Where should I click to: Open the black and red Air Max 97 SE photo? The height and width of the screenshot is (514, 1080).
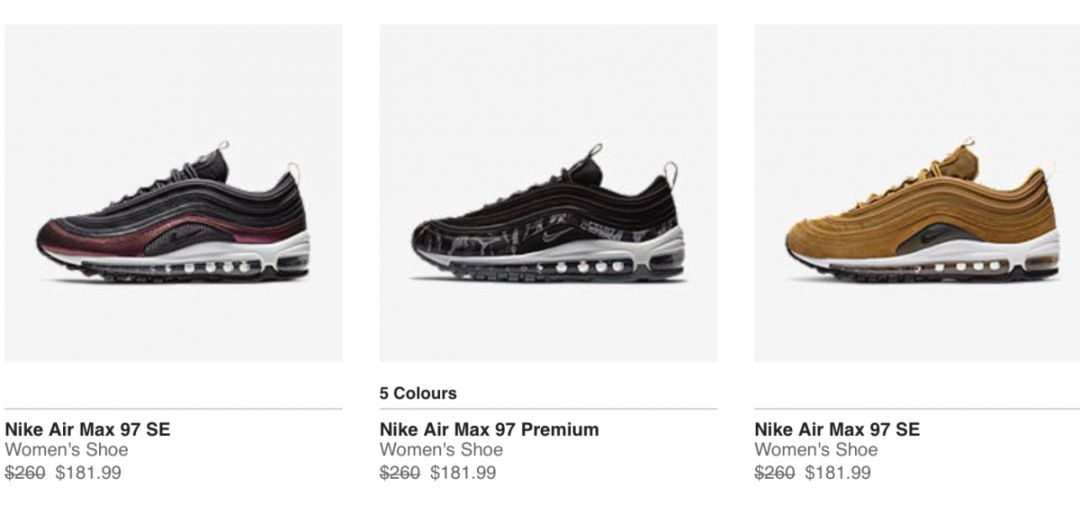pos(173,193)
